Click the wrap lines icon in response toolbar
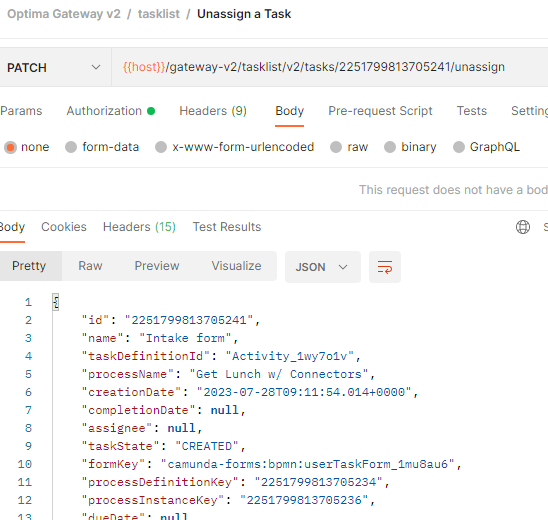The width and height of the screenshot is (548, 520). pos(385,267)
